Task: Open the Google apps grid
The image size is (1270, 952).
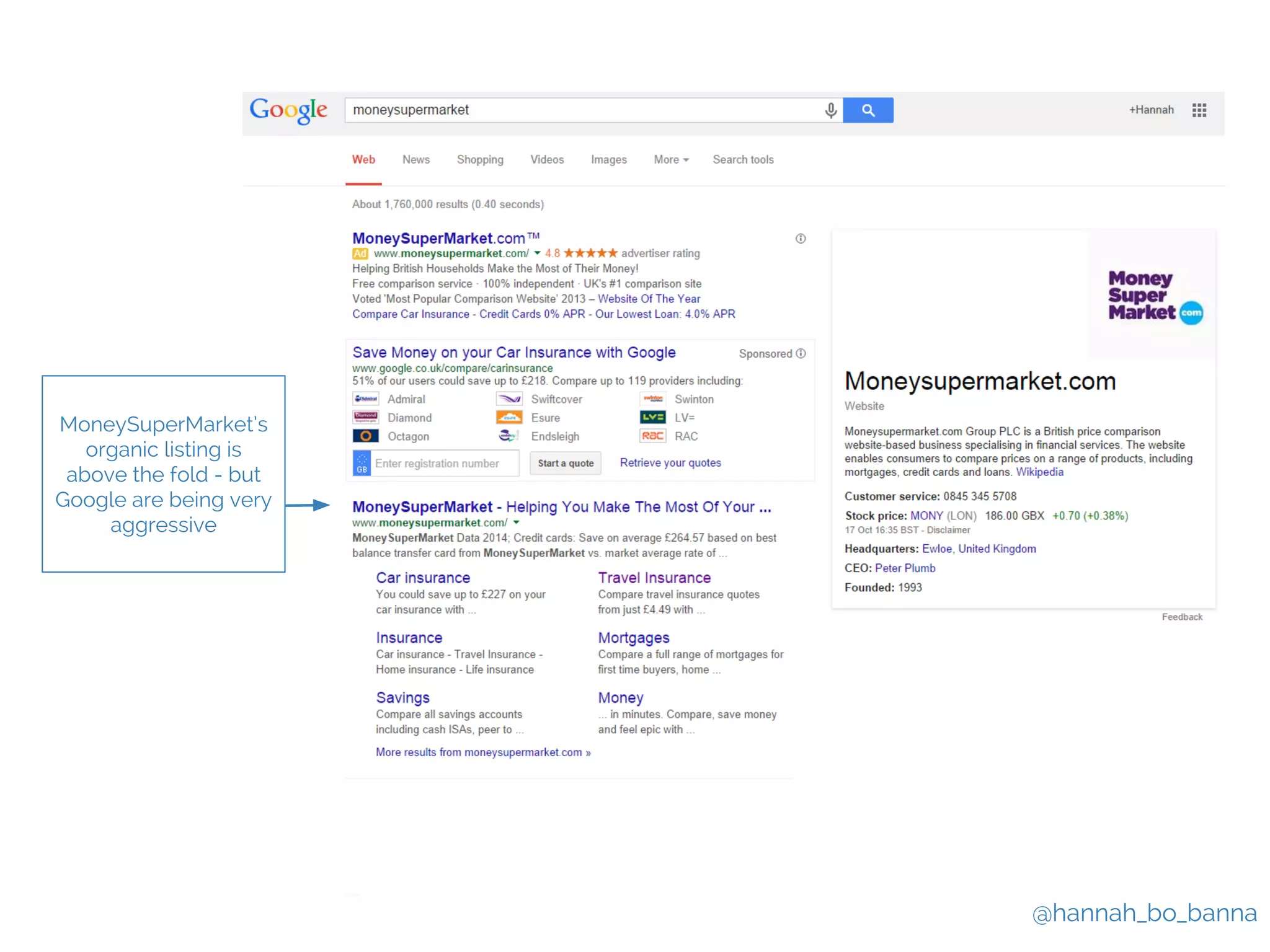Action: tap(1199, 110)
